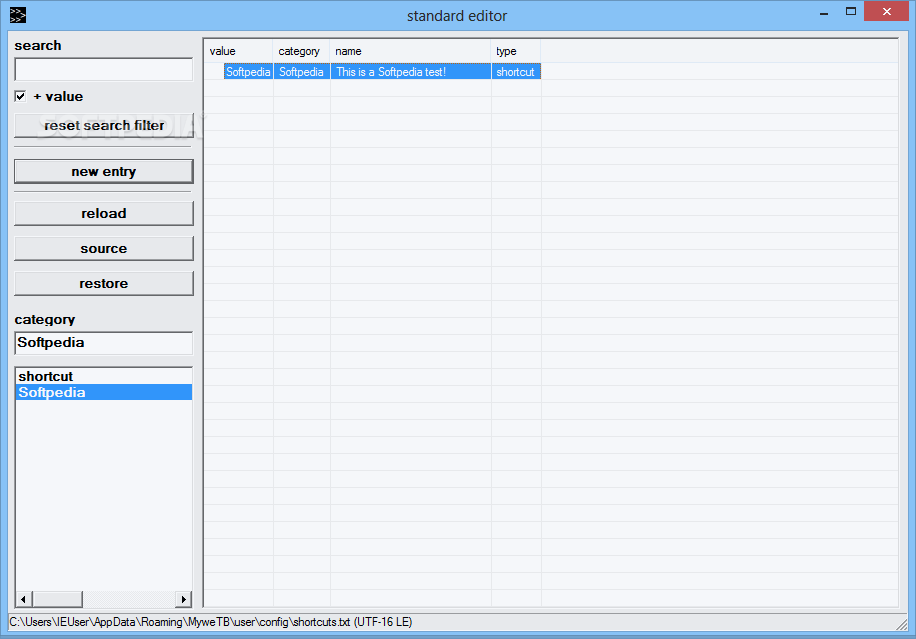Select the Softpedia cell in value column

coord(248,72)
